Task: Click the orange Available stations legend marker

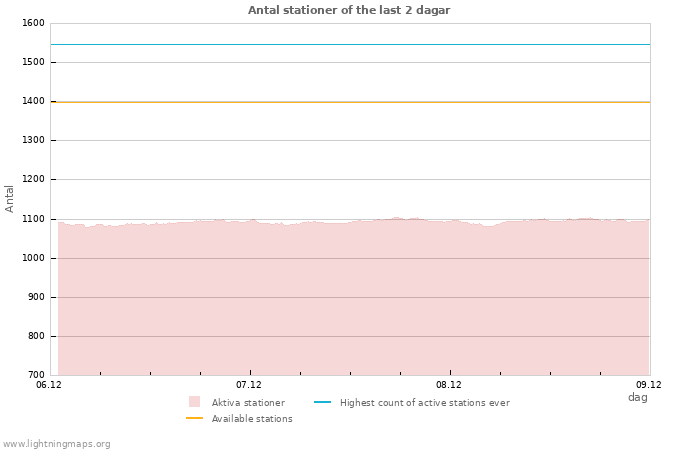Action: point(194,418)
